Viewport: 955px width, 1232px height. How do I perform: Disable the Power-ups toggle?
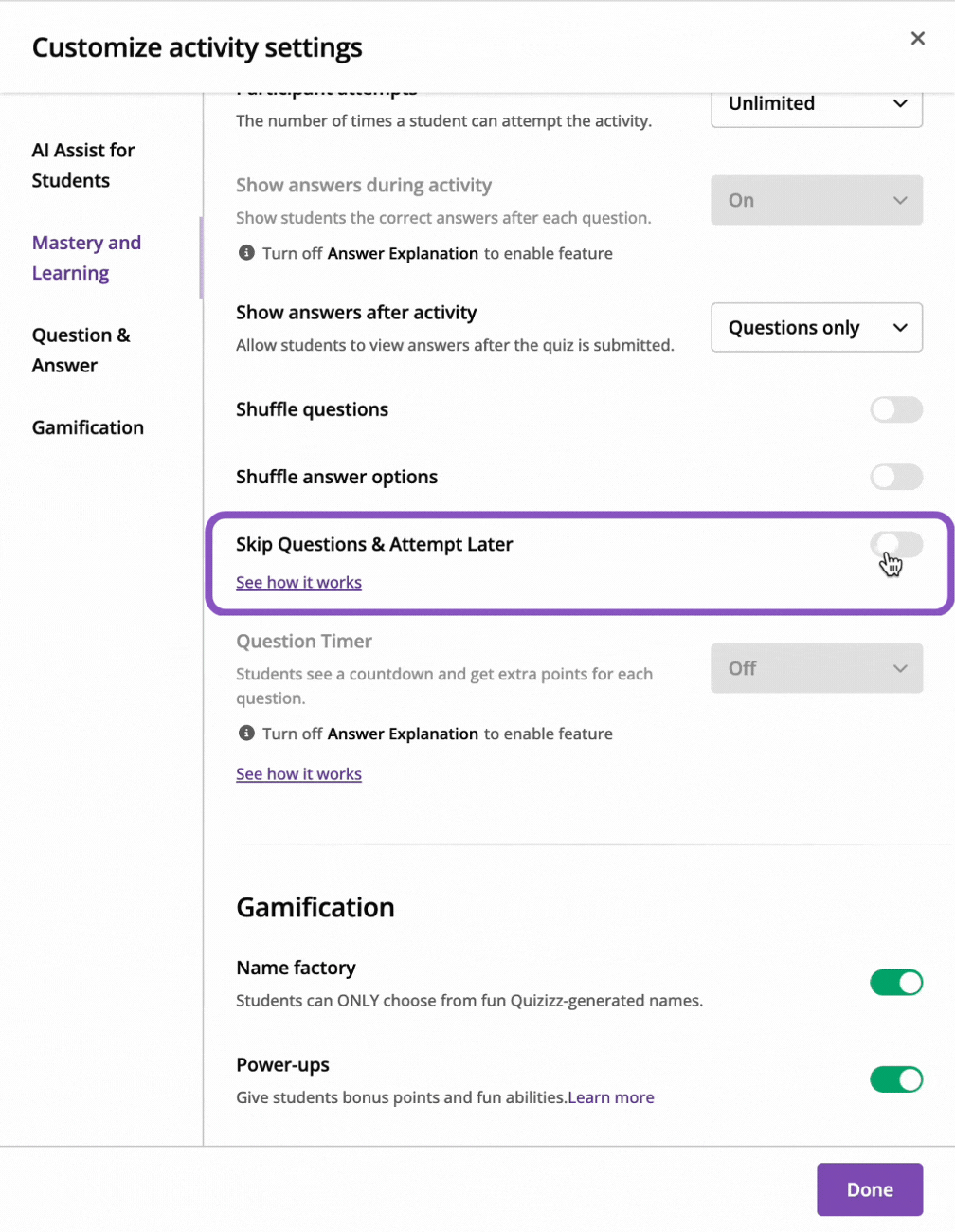click(896, 1079)
